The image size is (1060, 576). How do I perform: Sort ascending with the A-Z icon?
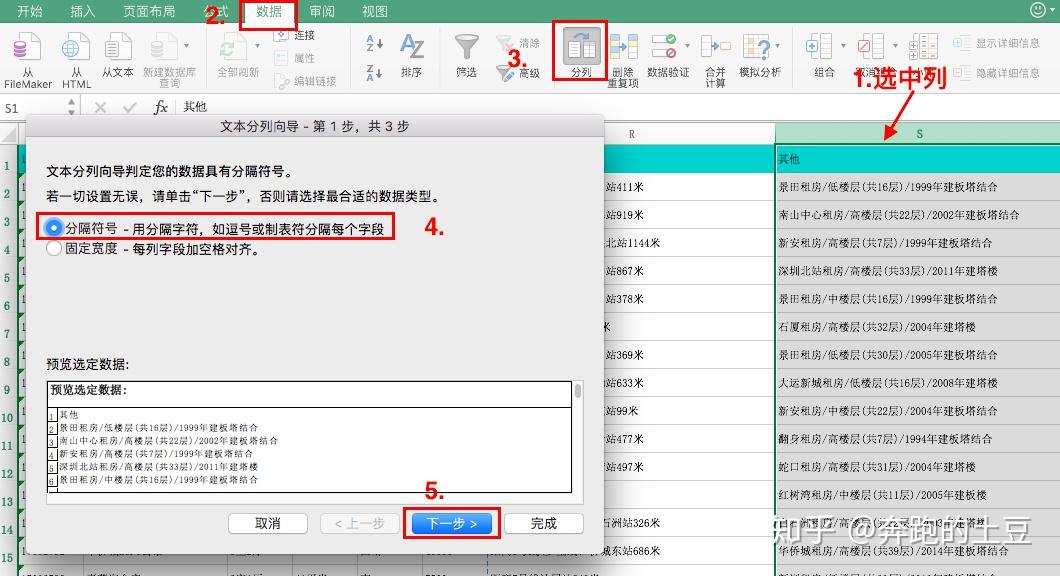[375, 43]
